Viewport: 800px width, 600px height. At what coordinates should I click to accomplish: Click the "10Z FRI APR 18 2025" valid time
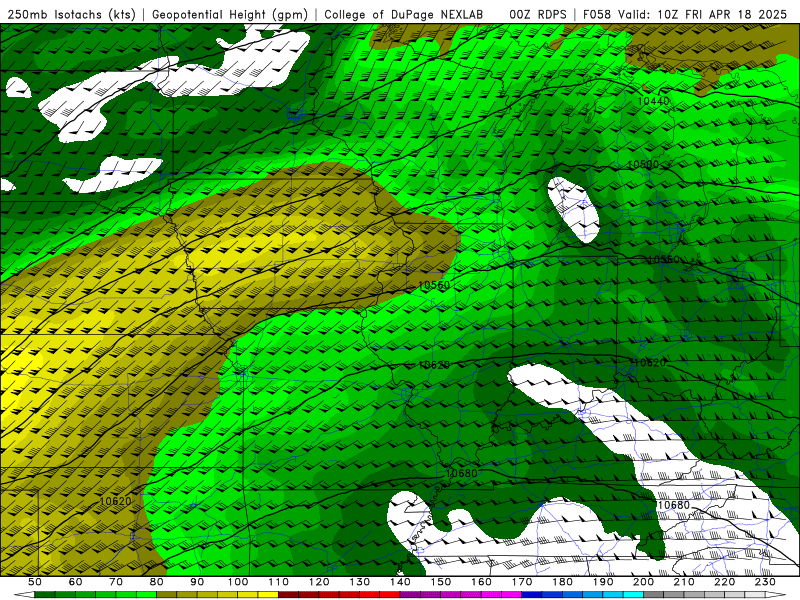point(722,15)
